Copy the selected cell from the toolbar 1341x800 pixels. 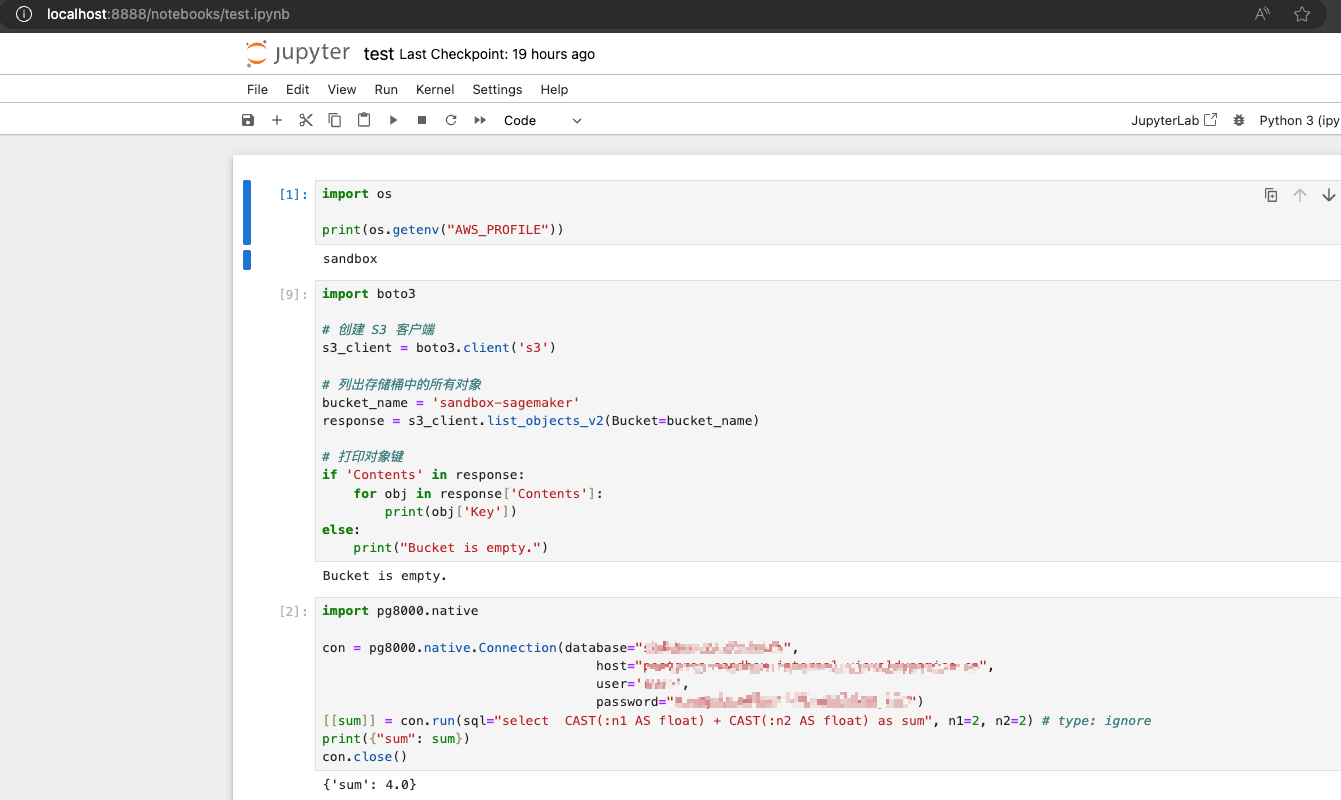[335, 120]
